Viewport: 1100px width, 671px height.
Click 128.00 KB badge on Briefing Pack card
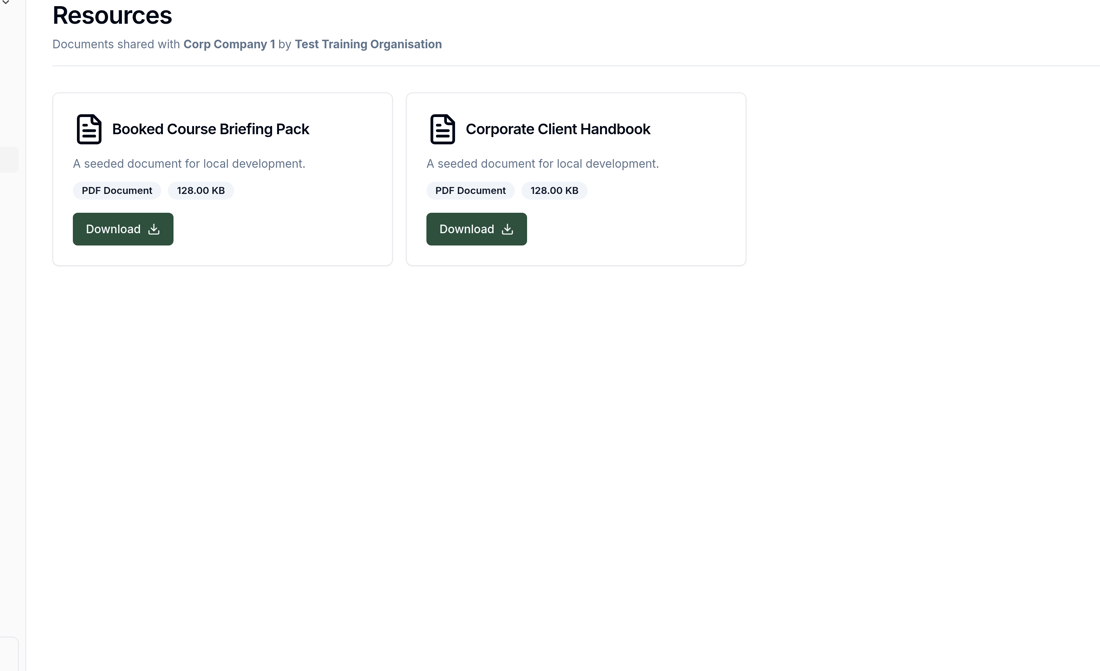click(x=201, y=190)
